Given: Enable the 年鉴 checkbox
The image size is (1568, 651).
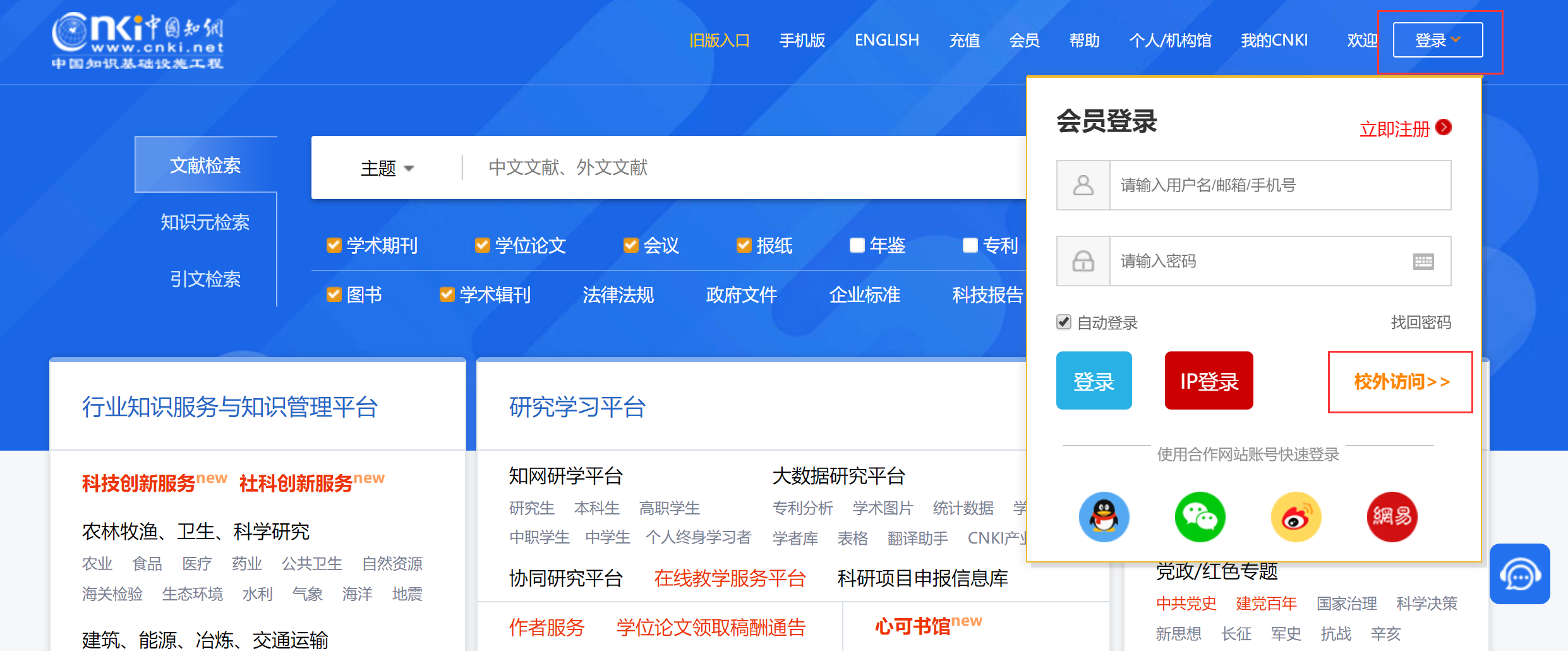Looking at the screenshot, I should 857,245.
